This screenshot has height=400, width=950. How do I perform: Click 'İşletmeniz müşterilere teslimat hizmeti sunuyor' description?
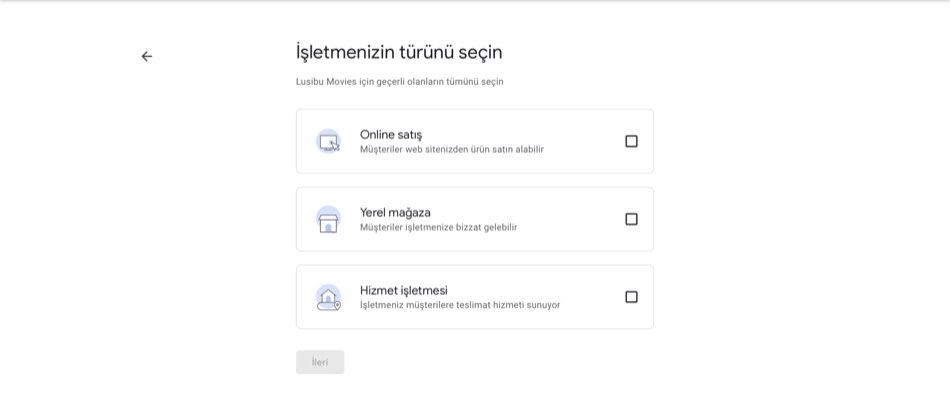460,306
